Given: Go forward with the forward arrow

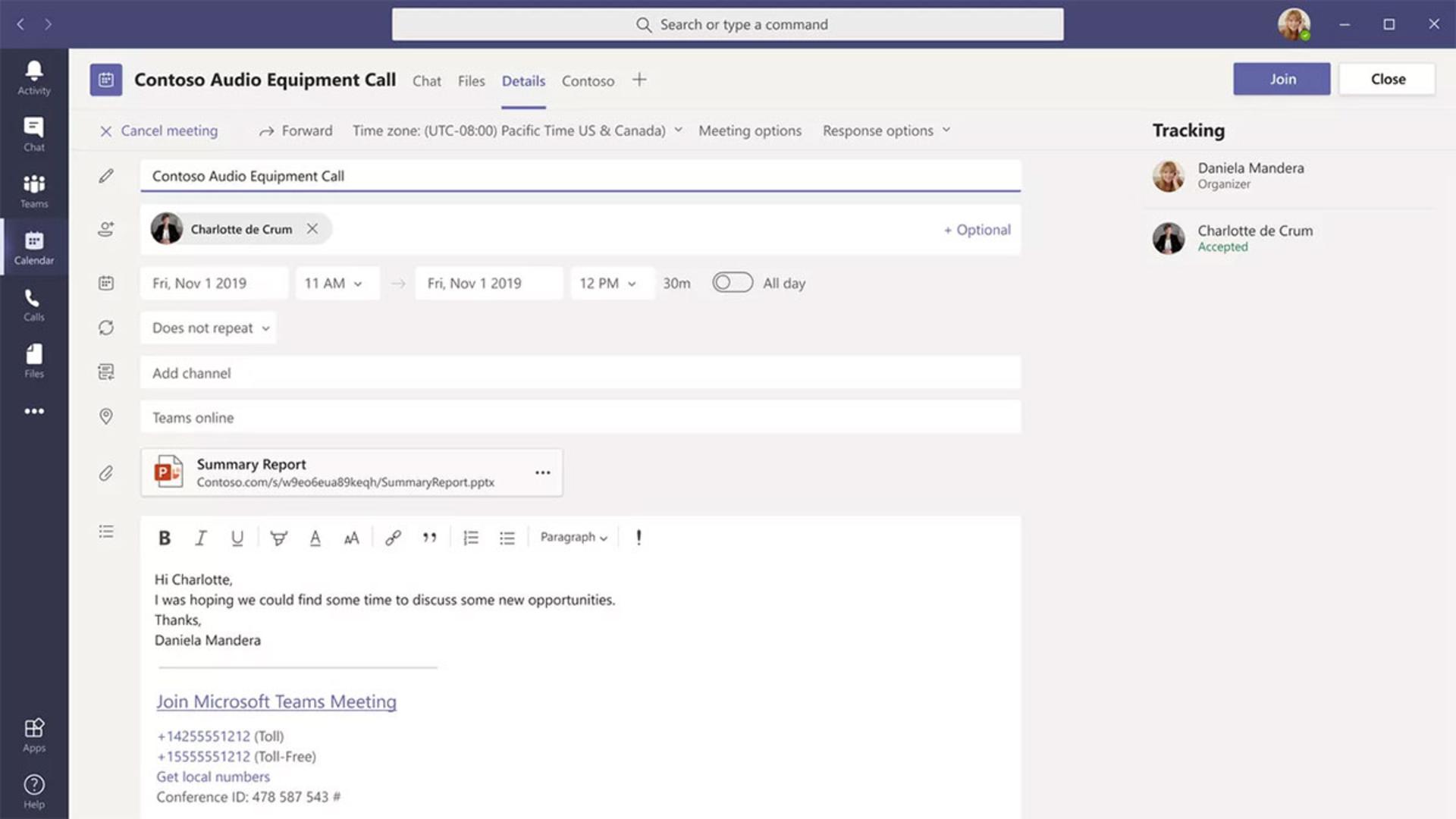Looking at the screenshot, I should pos(49,24).
